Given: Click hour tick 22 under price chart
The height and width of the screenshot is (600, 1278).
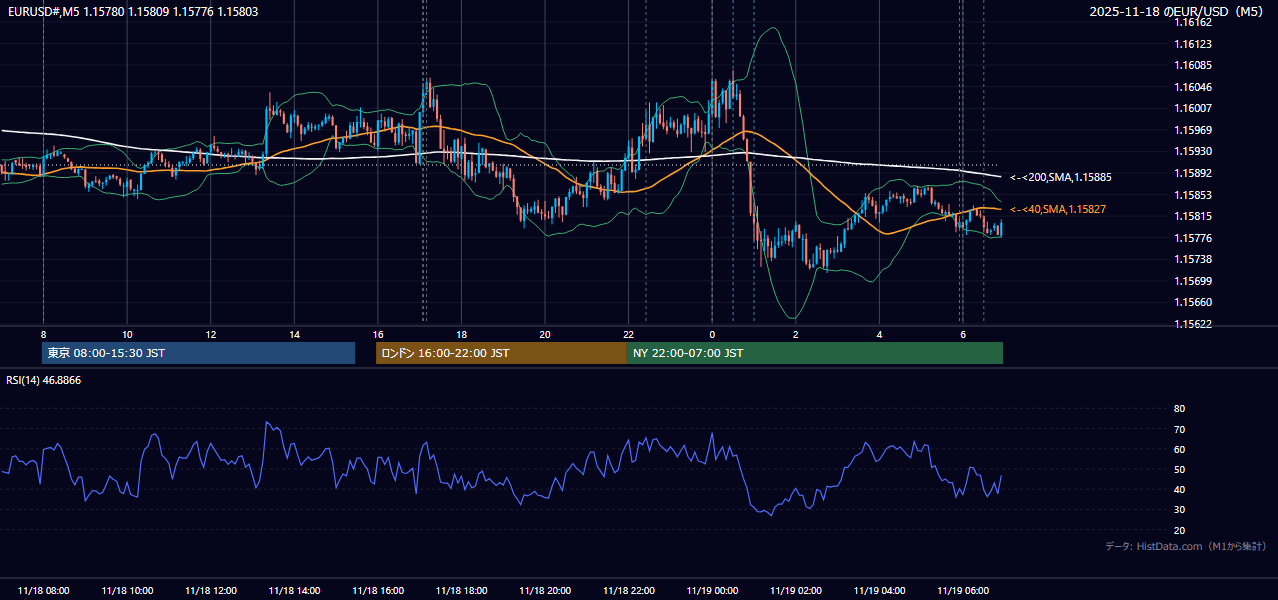Looking at the screenshot, I should [x=629, y=334].
